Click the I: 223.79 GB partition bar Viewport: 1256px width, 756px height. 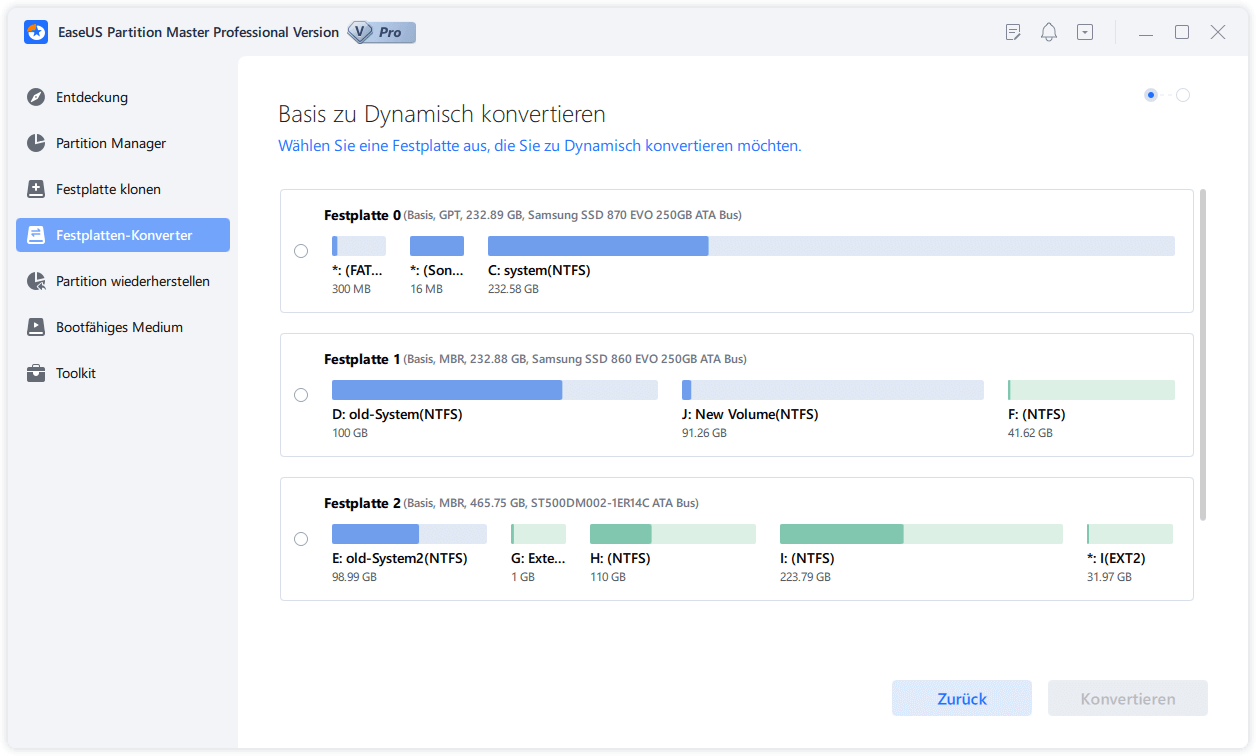[921, 534]
